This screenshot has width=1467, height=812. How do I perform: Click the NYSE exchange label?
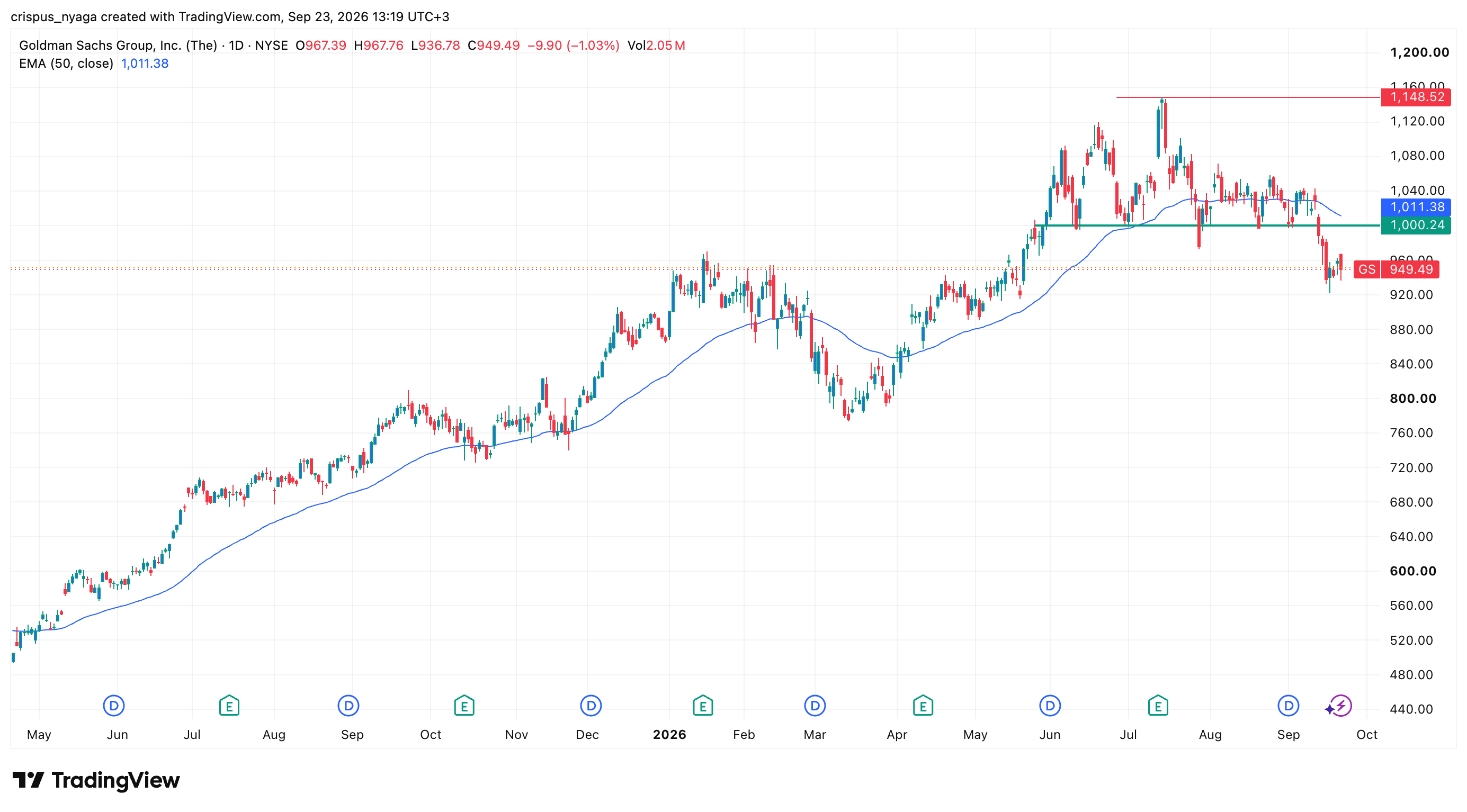271,46
